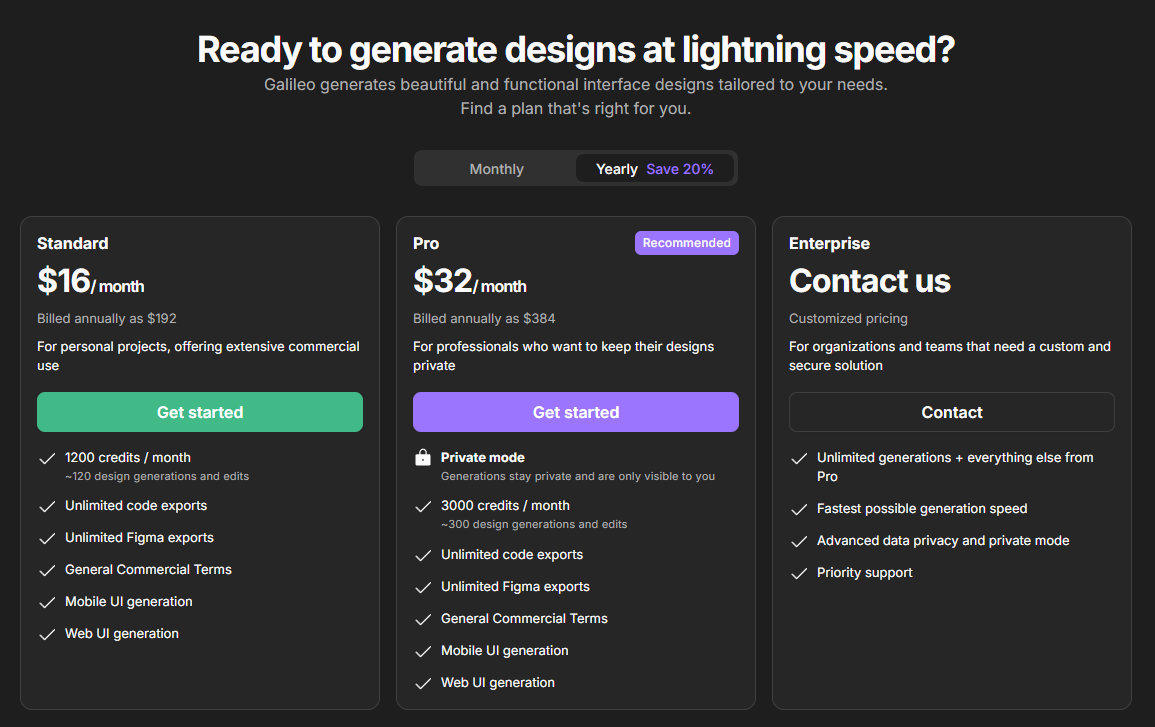
Task: Select the Standard plan title
Action: (73, 243)
